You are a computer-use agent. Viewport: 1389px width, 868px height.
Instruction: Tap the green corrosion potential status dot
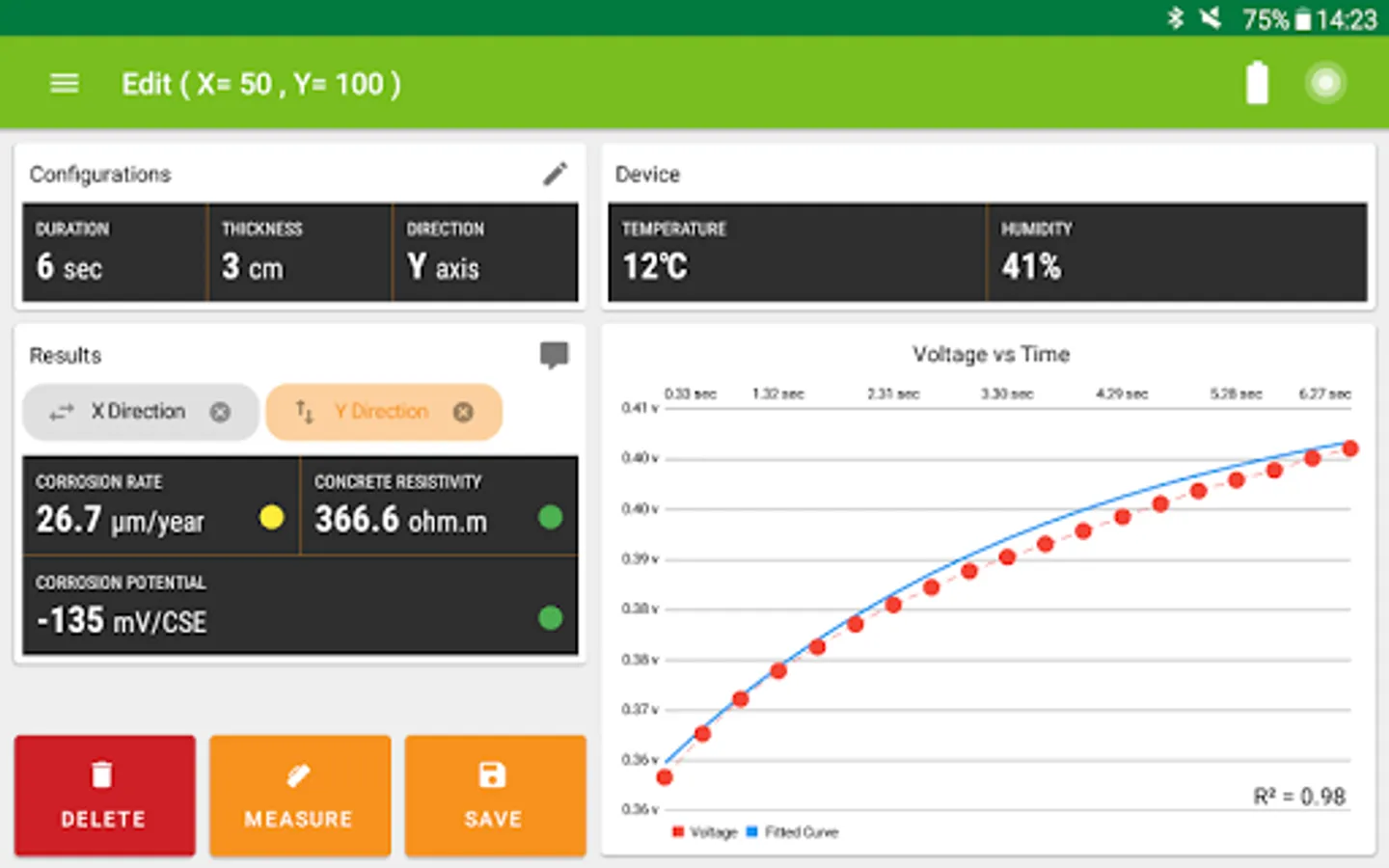coord(550,618)
